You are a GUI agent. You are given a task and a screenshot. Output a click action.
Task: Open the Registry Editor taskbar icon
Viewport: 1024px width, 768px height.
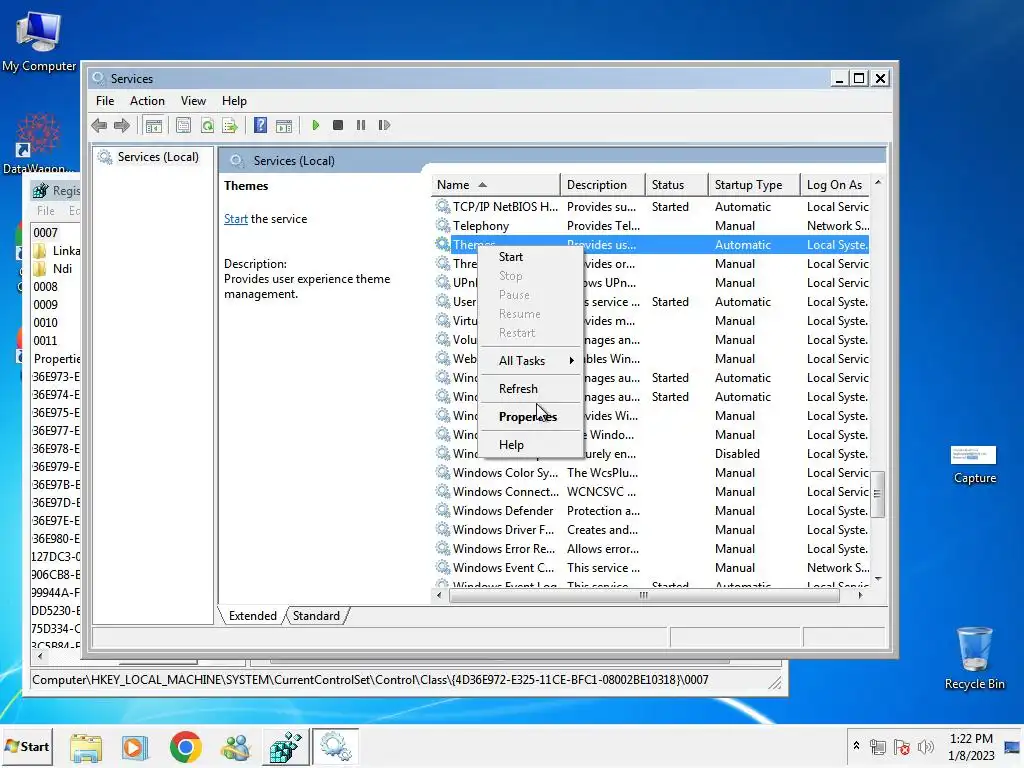[285, 747]
